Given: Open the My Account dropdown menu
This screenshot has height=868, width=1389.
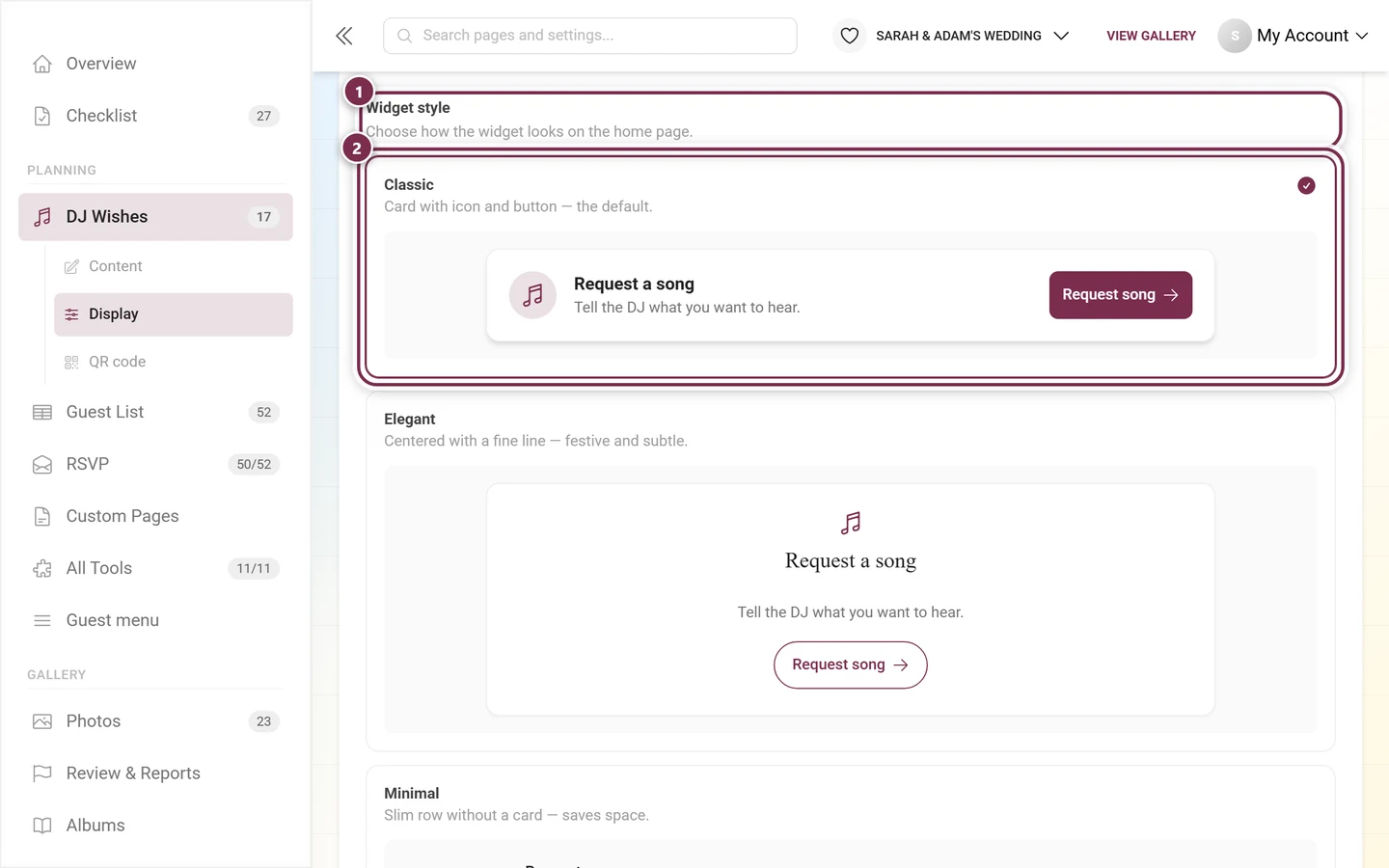Looking at the screenshot, I should click(1294, 36).
